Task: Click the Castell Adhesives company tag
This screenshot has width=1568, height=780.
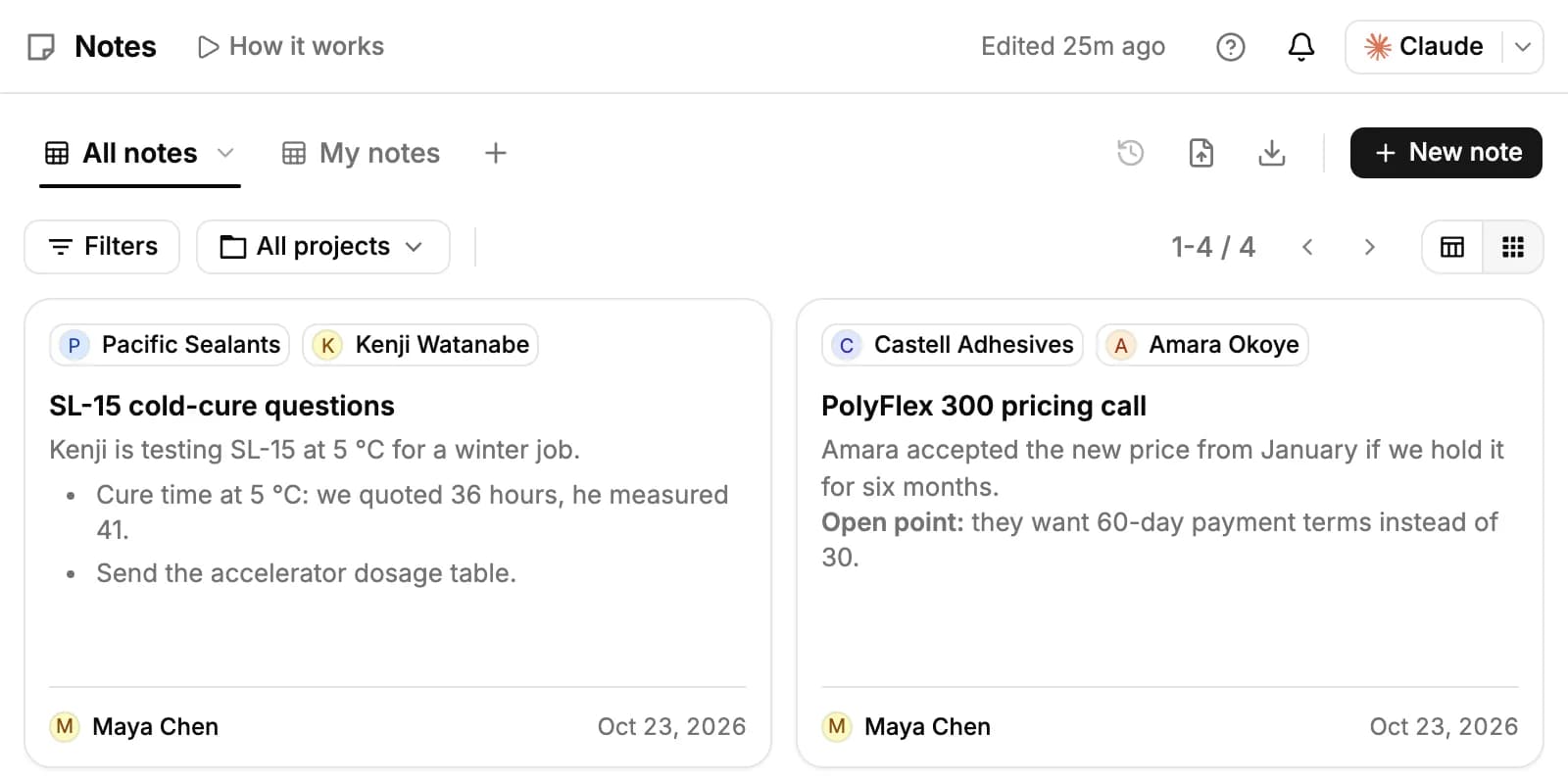Action: tap(952, 345)
